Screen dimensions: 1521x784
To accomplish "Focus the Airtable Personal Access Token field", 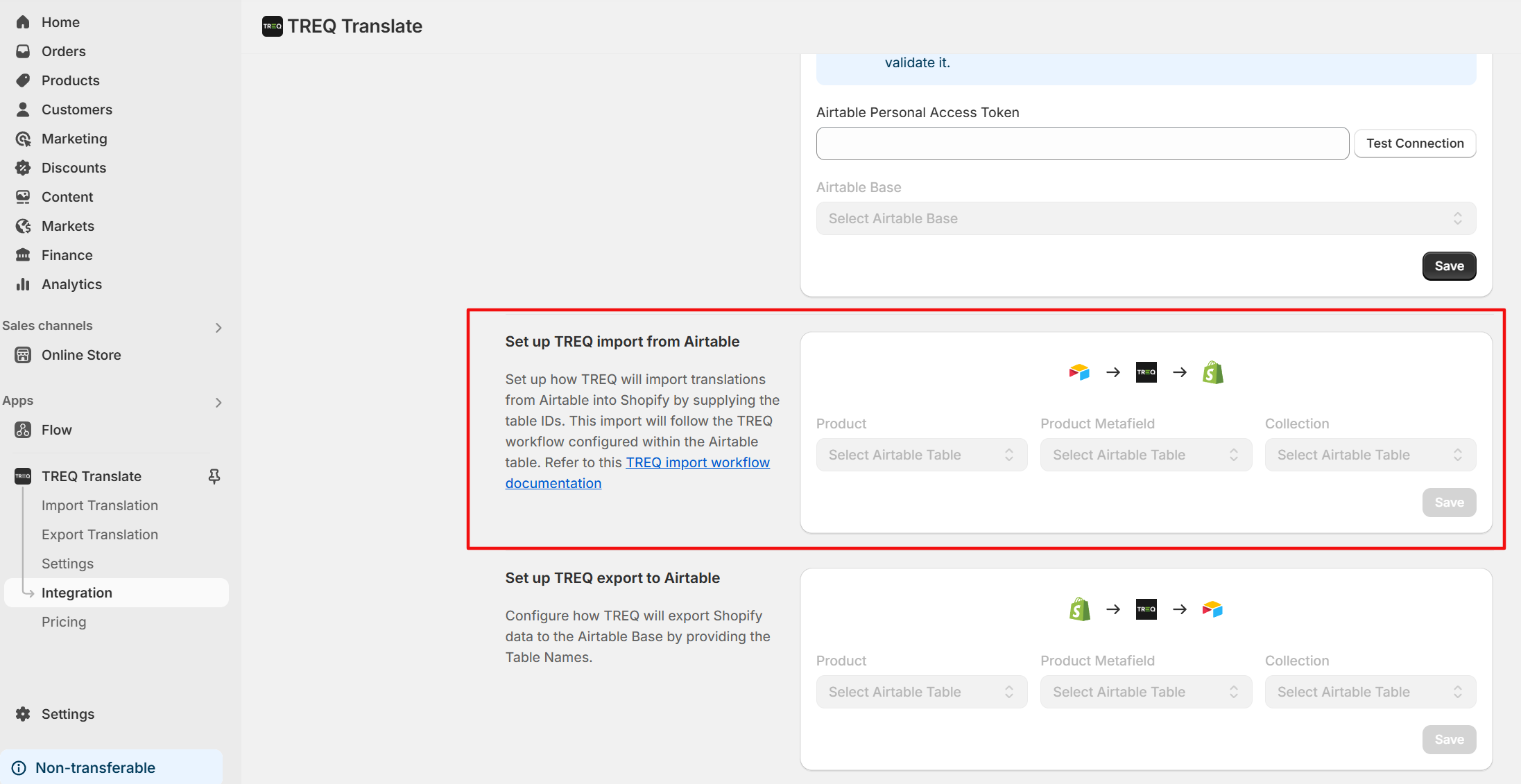I will tap(1082, 143).
